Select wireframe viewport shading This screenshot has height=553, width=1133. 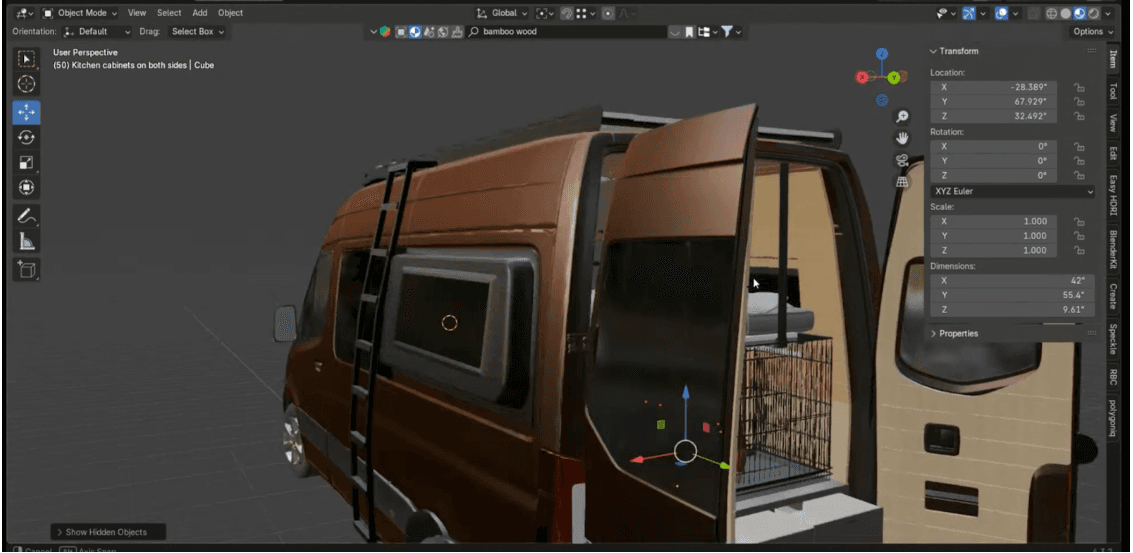pyautogui.click(x=1052, y=13)
